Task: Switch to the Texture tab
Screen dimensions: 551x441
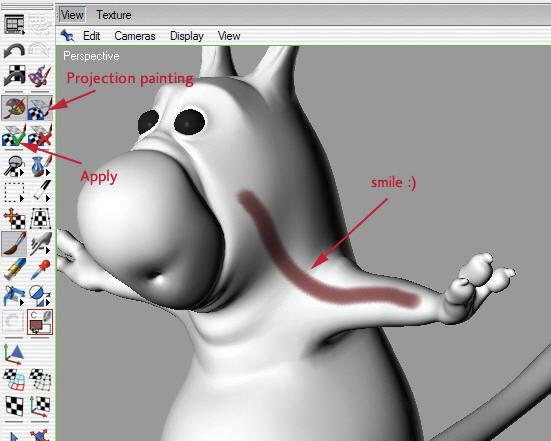Action: [x=114, y=15]
